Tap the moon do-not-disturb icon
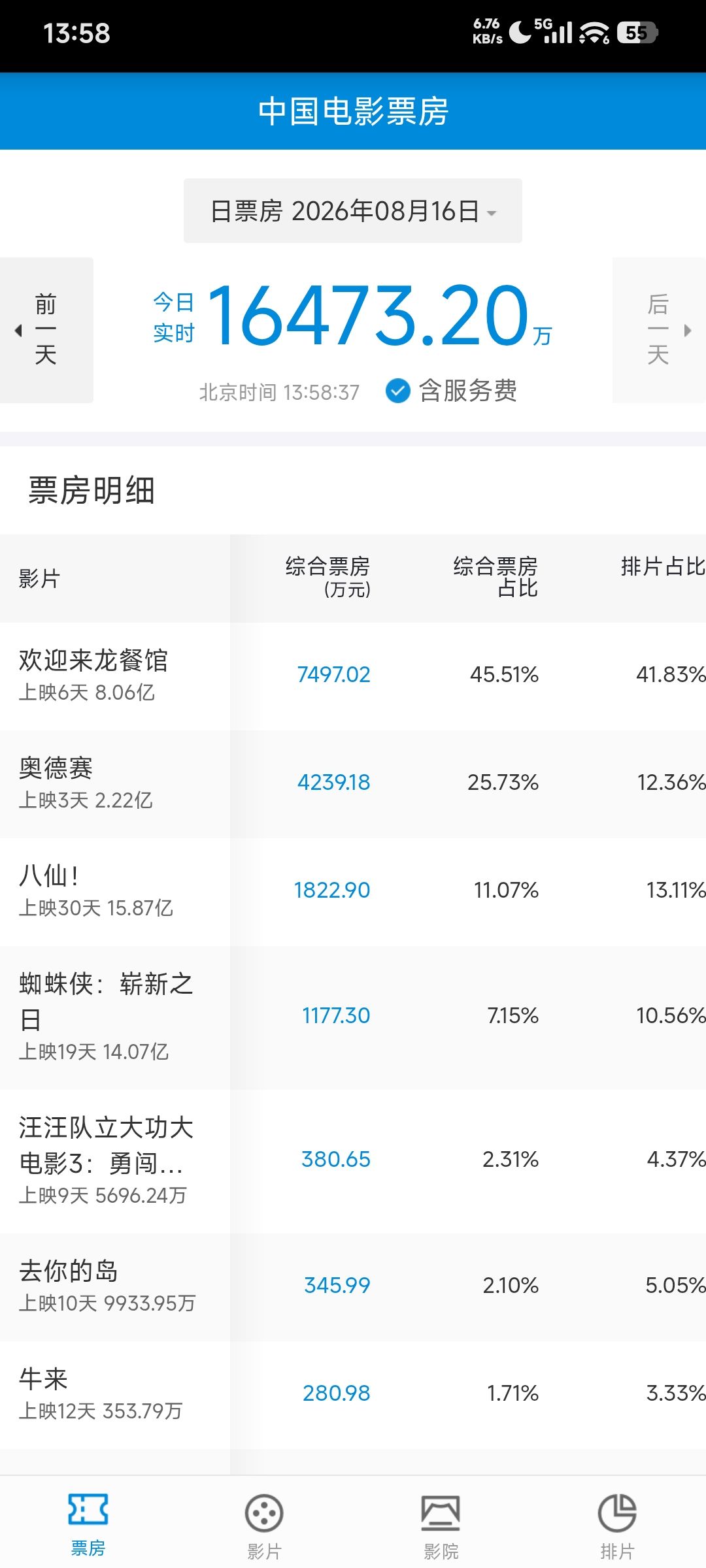Image resolution: width=706 pixels, height=1568 pixels. tap(520, 32)
